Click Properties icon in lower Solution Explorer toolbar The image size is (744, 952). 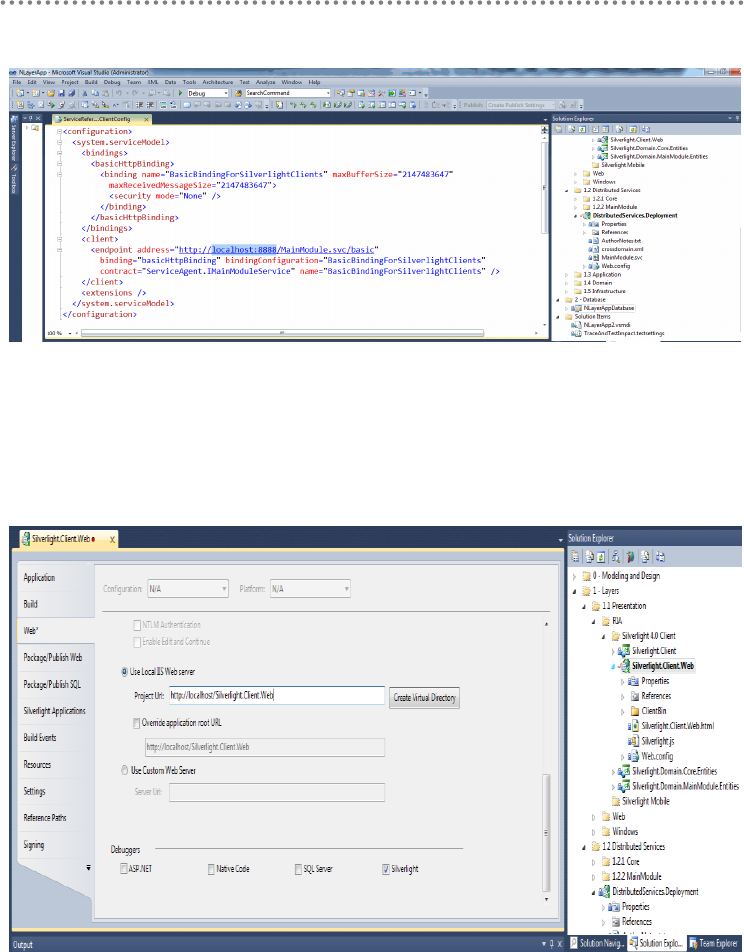click(574, 556)
